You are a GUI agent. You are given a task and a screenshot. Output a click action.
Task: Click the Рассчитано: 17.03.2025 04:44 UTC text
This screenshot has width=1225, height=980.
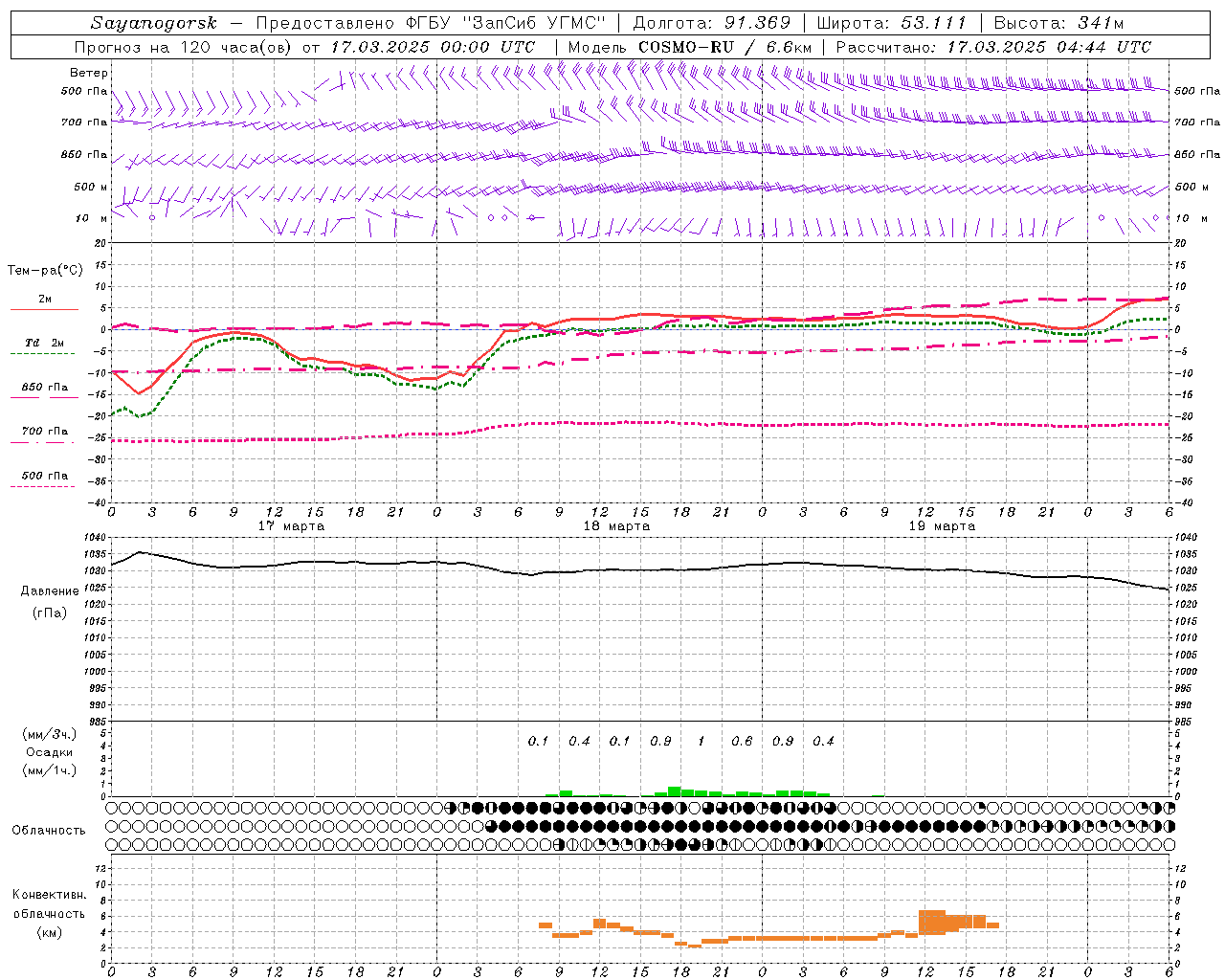993,47
